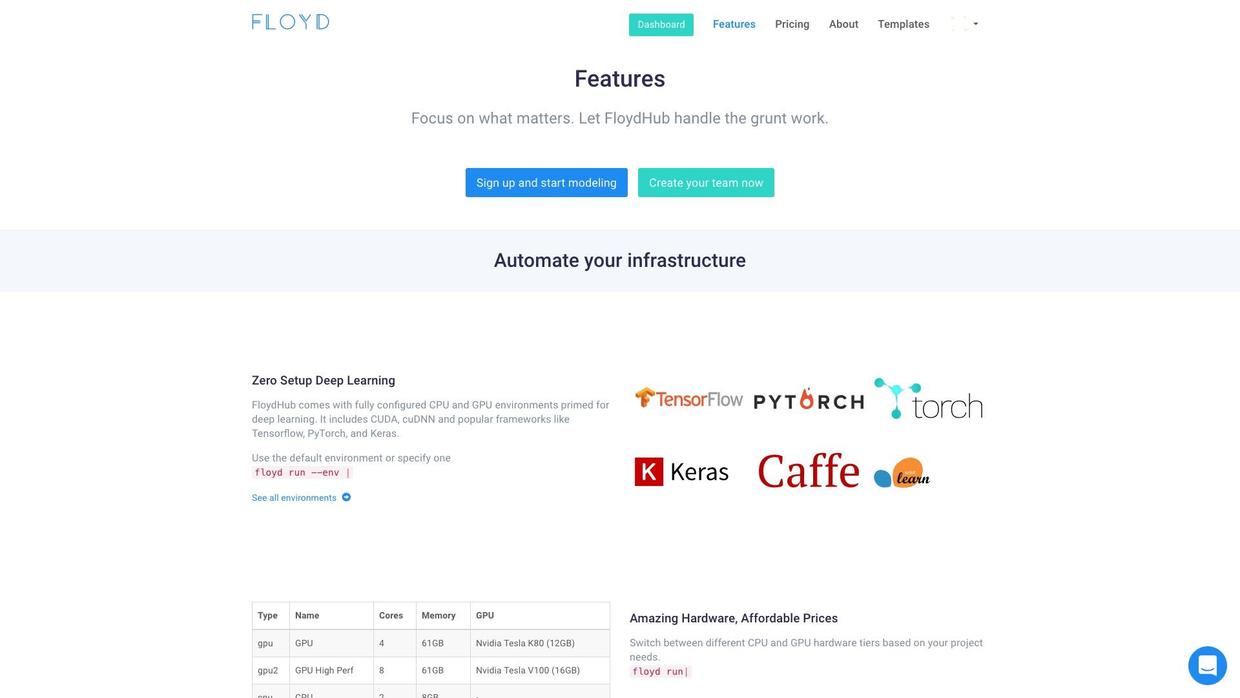Screen dimensions: 1240x698
Task: Click the TensorFlow logo
Action: 689,398
